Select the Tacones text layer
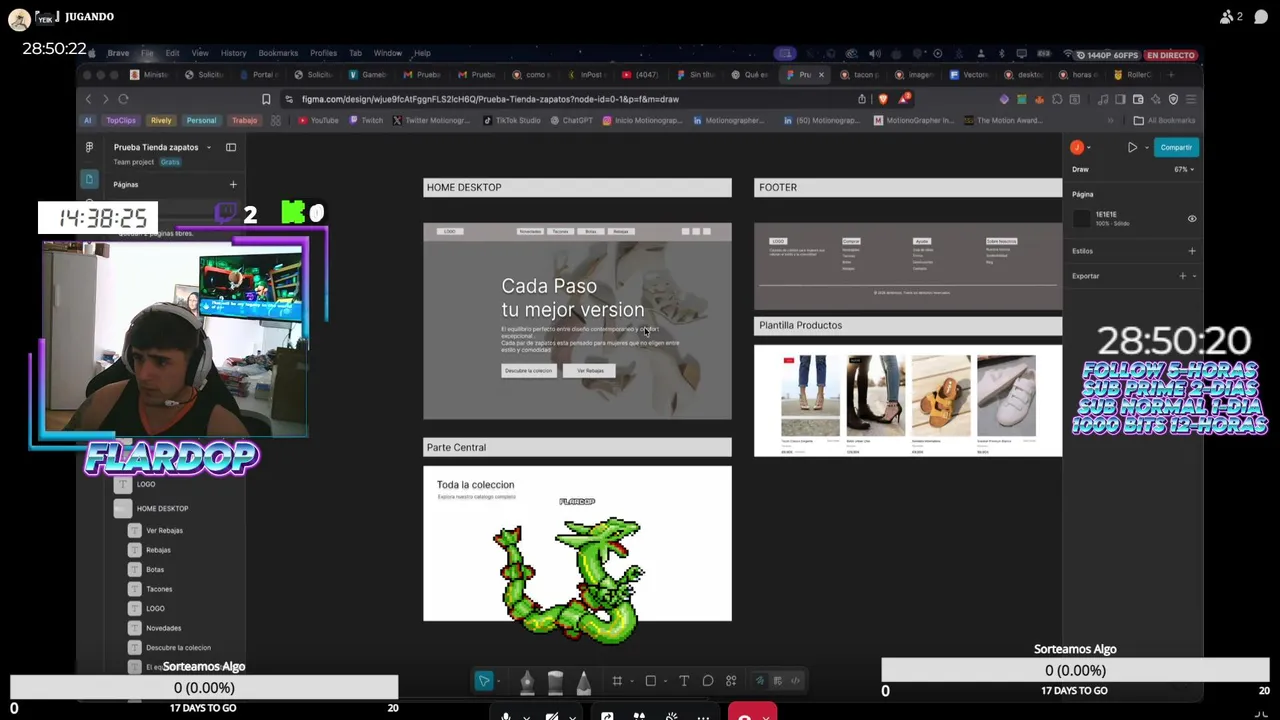The width and height of the screenshot is (1280, 720). (x=159, y=589)
